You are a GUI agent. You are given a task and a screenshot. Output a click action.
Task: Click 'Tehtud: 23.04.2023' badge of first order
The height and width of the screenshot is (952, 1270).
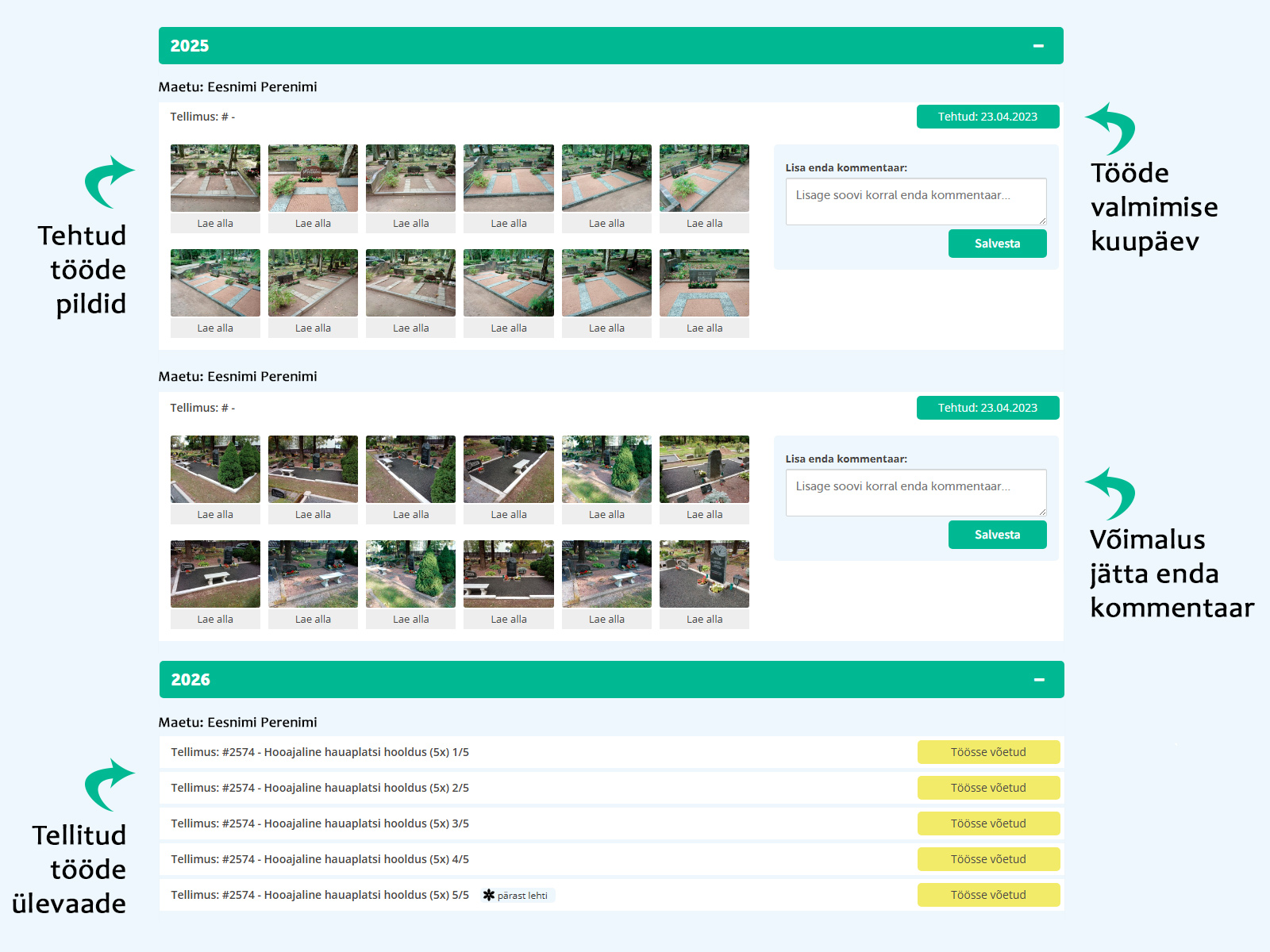click(x=987, y=117)
